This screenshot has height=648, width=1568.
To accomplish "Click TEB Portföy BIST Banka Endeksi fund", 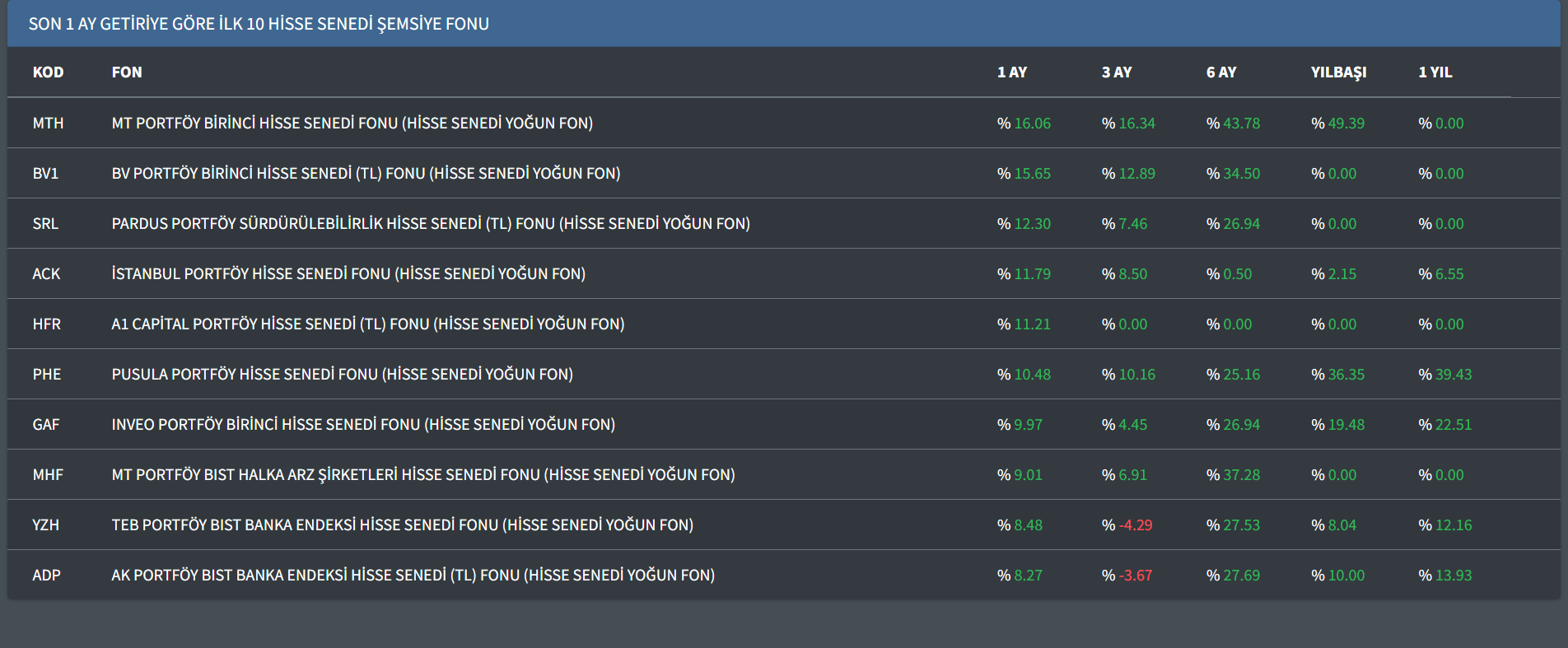I will (402, 525).
